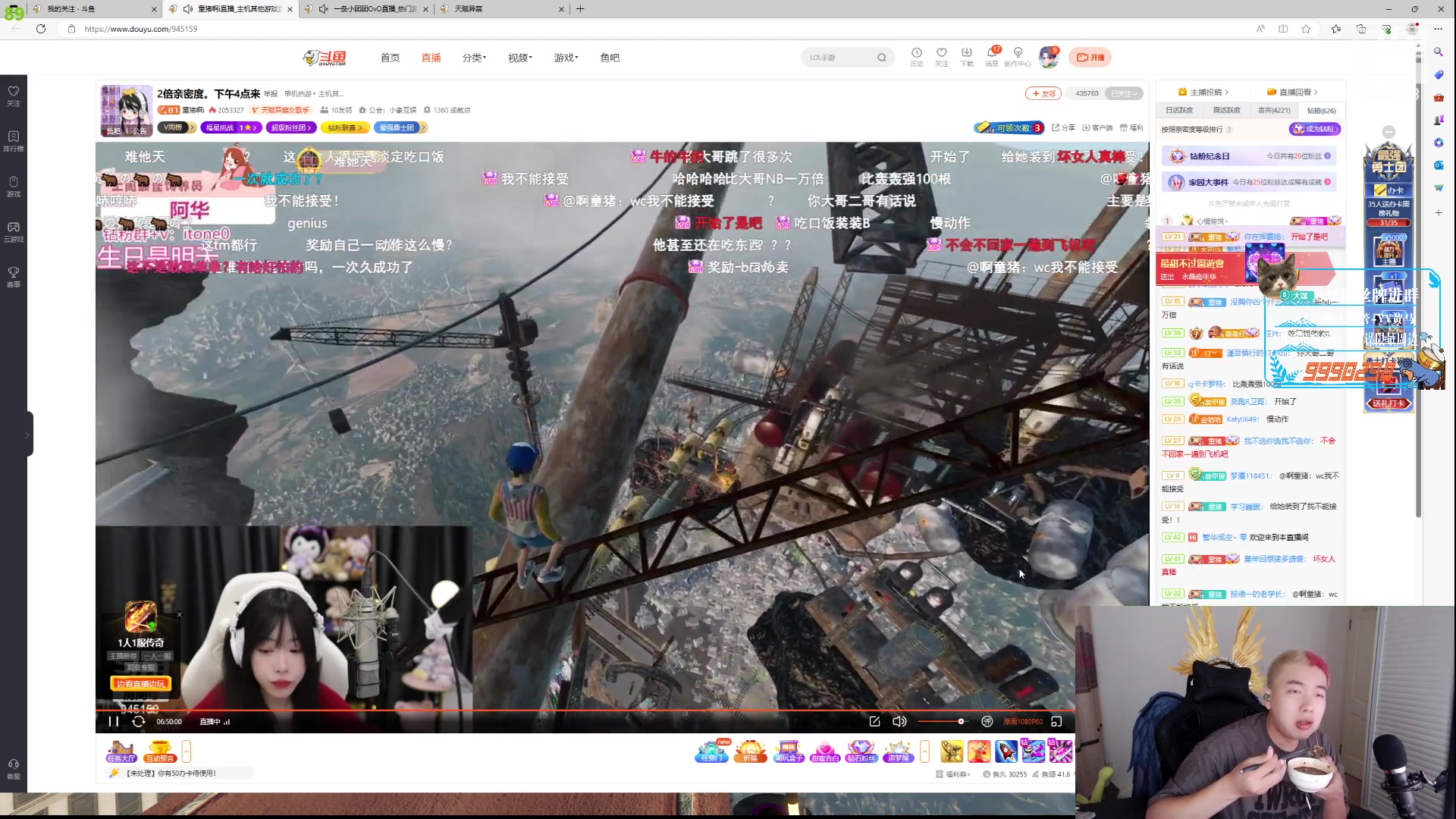This screenshot has width=1456, height=819.
Task: Claim 可领次数 3 reward ticket
Action: [x=1010, y=127]
